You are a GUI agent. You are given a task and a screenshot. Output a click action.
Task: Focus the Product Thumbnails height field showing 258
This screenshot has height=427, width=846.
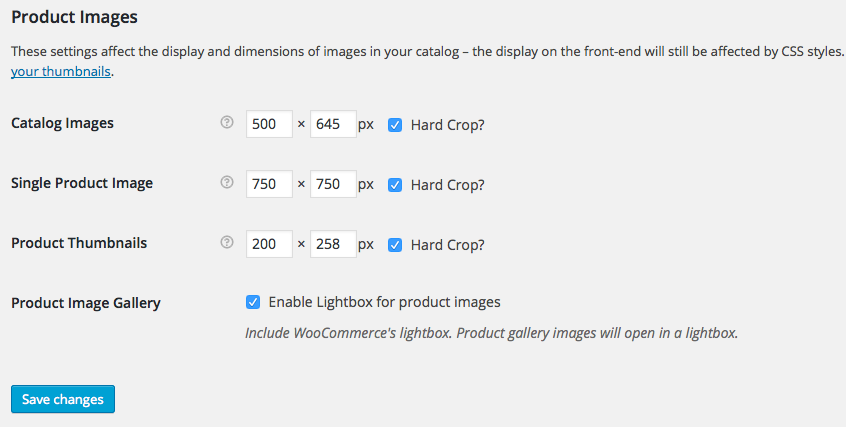333,244
